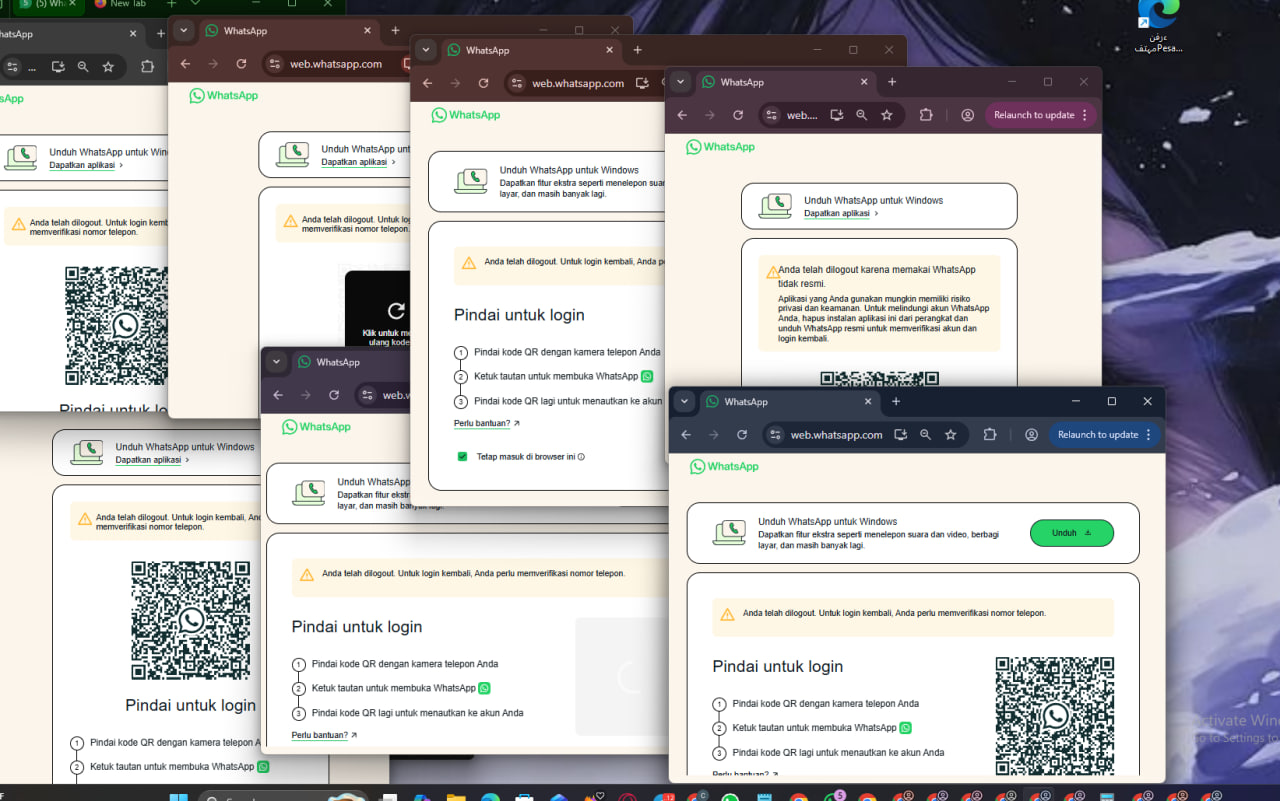This screenshot has height=801, width=1280.
Task: Click Dapatkan aplikasi link in the bottom-left back window
Action: (x=152, y=460)
